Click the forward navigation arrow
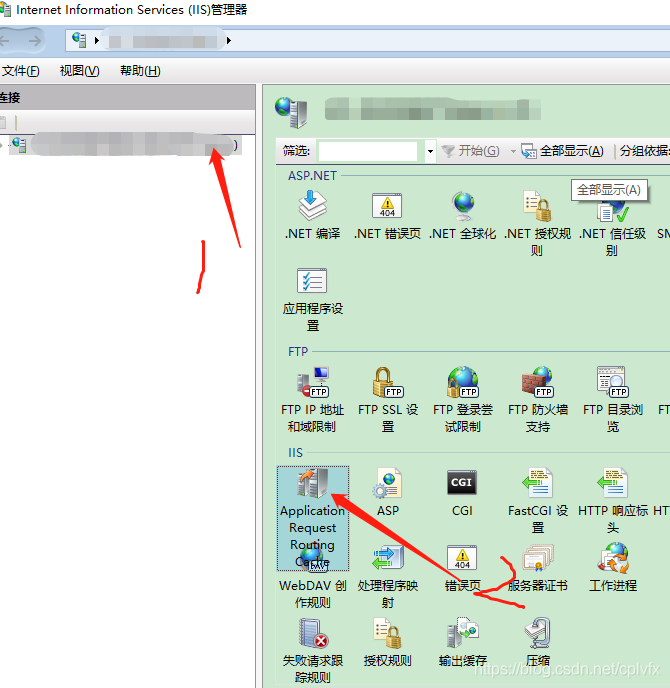This screenshot has width=670, height=688. [34, 41]
